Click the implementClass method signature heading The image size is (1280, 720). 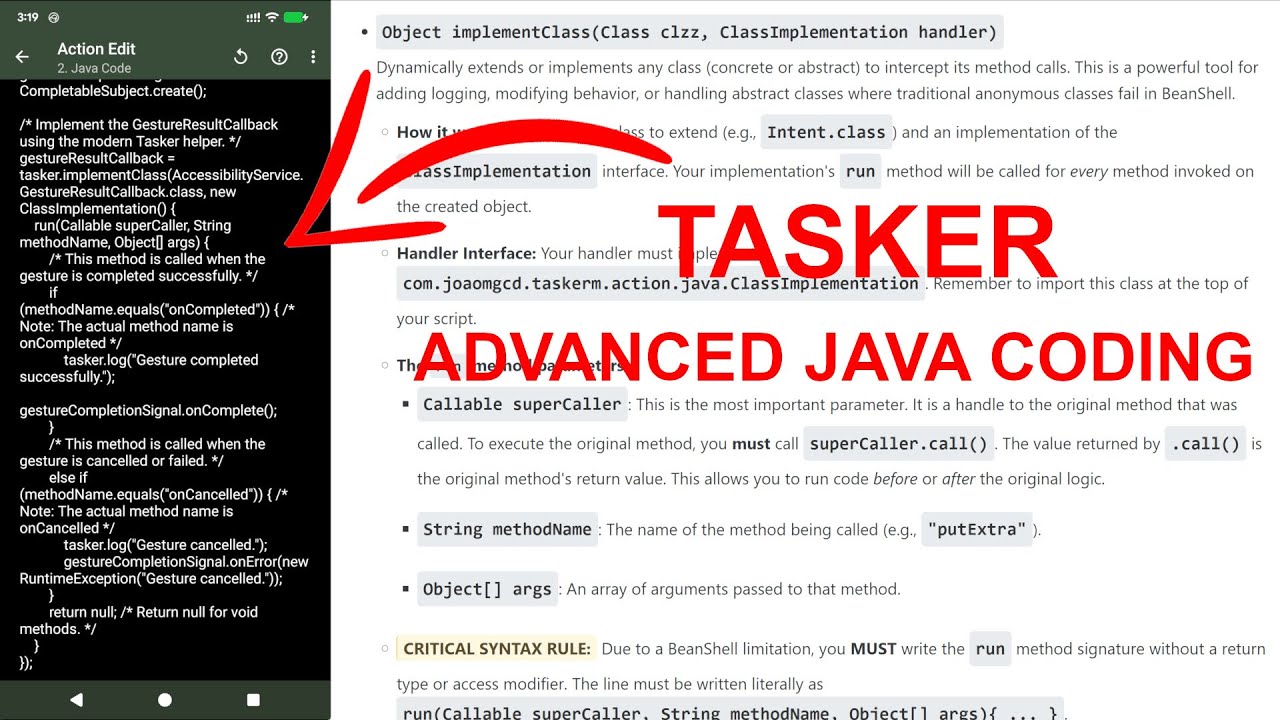(689, 32)
